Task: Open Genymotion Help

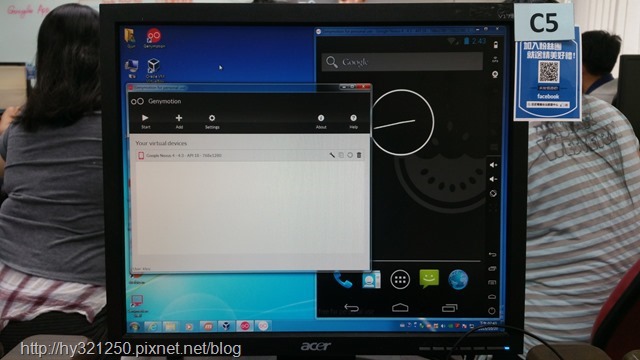Action: tap(353, 121)
